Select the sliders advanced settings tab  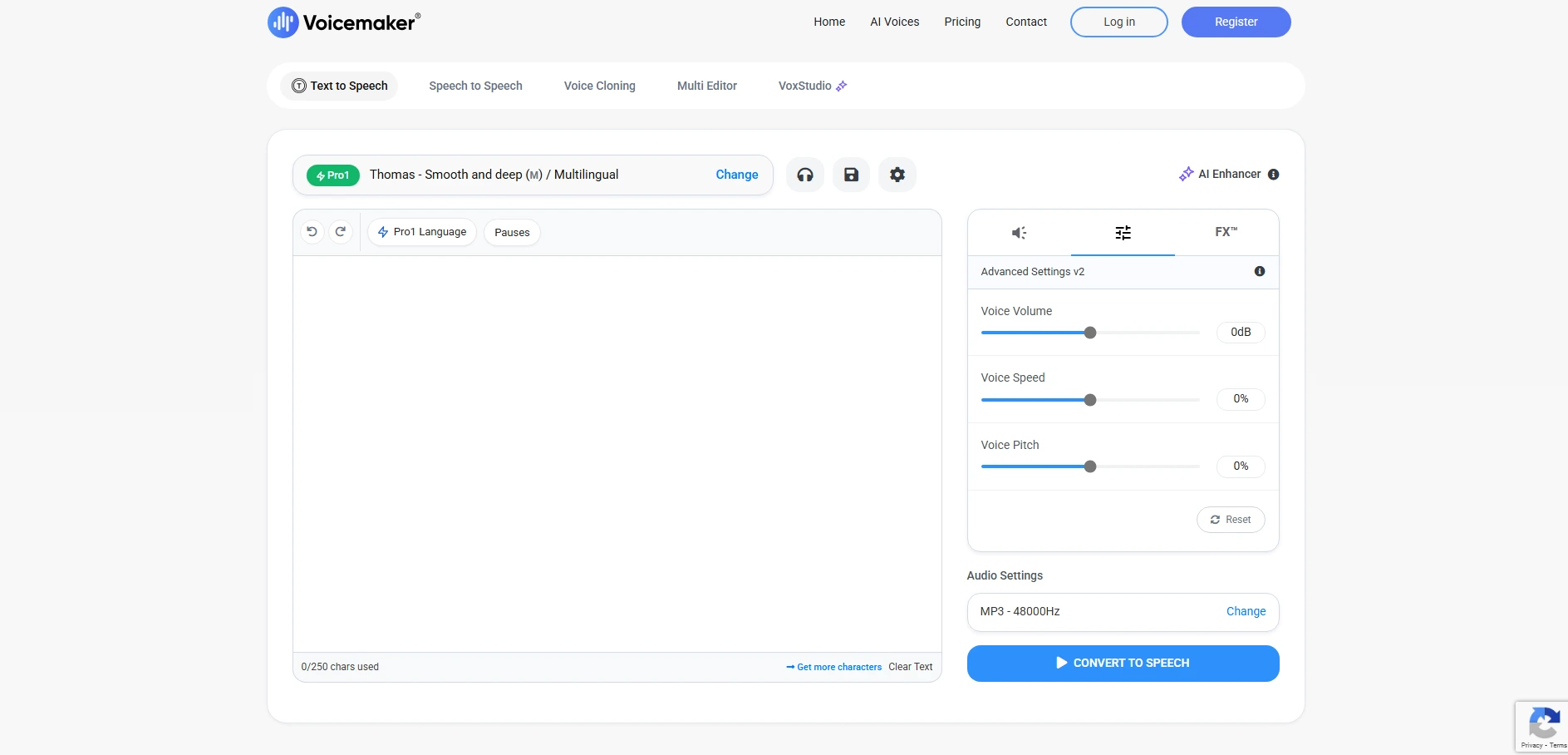click(1123, 233)
